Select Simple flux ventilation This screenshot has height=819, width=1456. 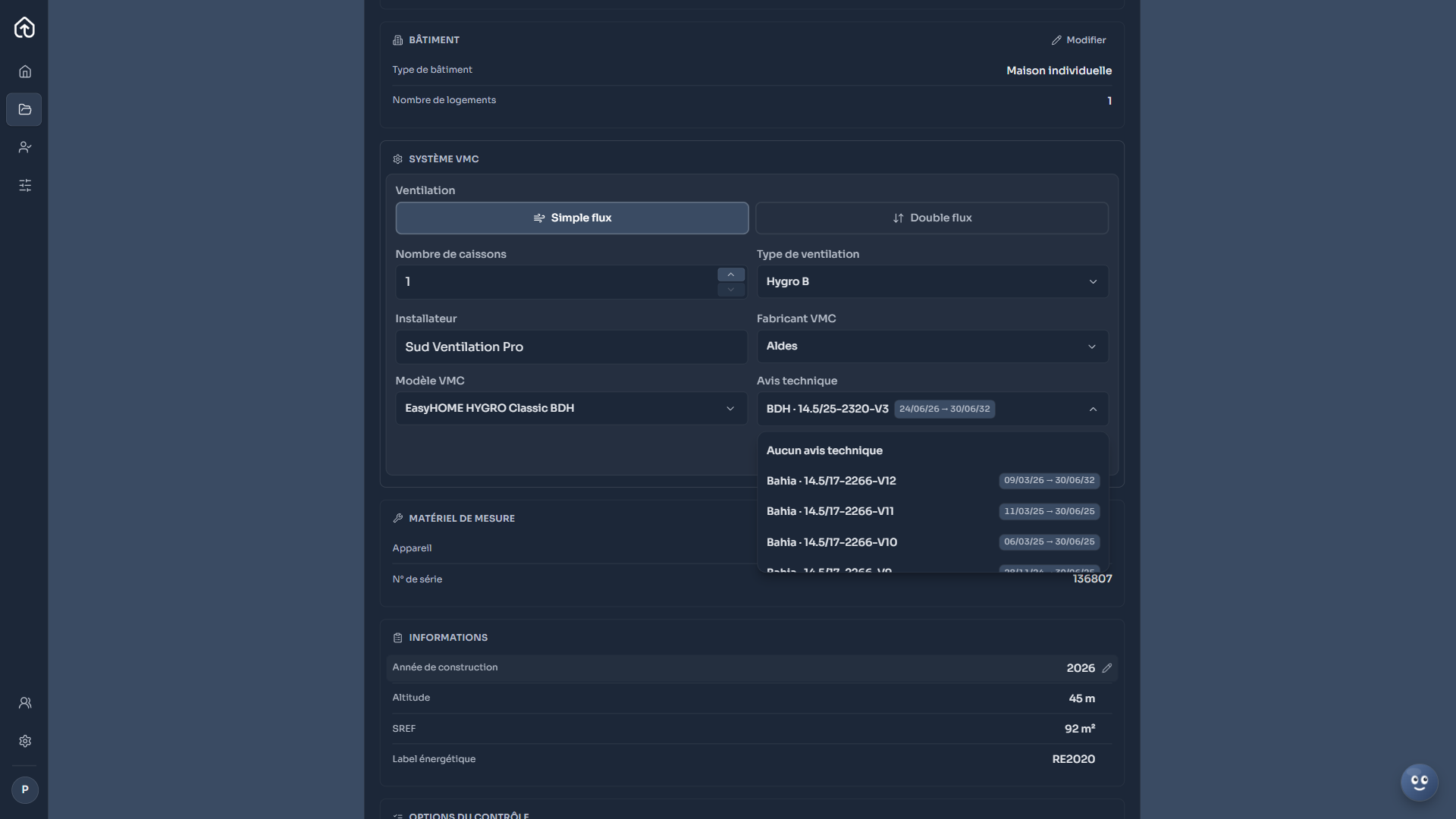click(572, 218)
